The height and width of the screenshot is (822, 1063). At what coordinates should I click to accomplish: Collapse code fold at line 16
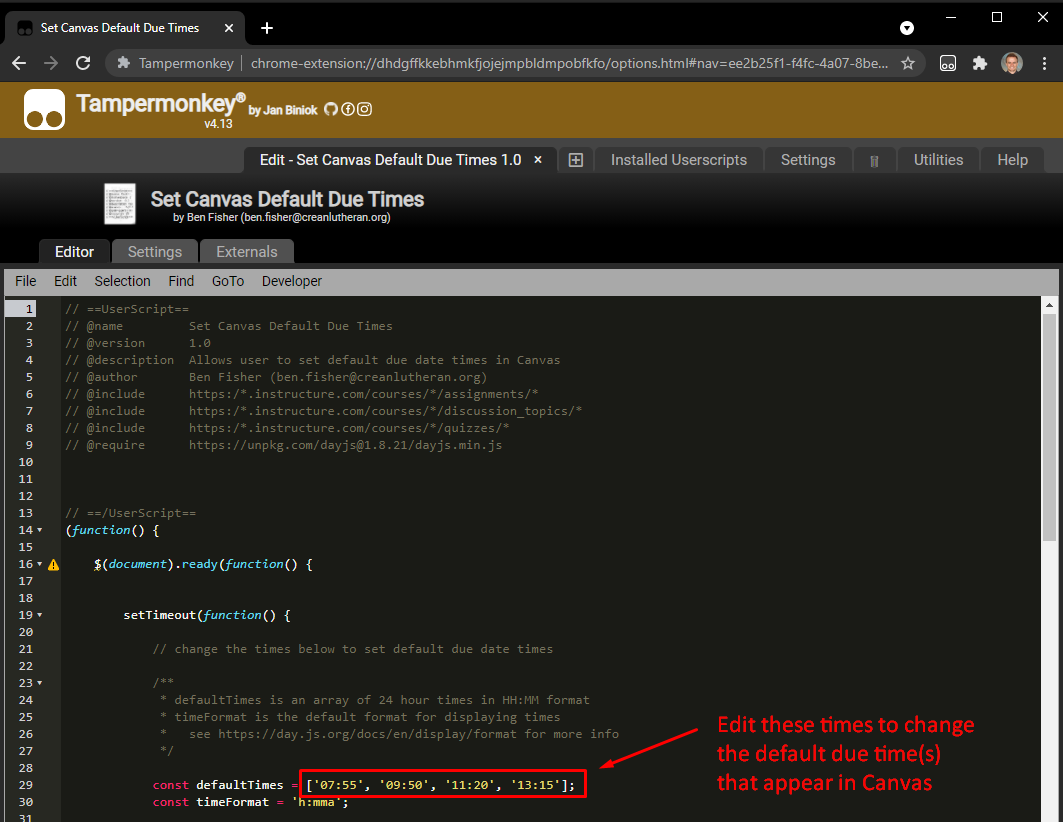click(39, 564)
